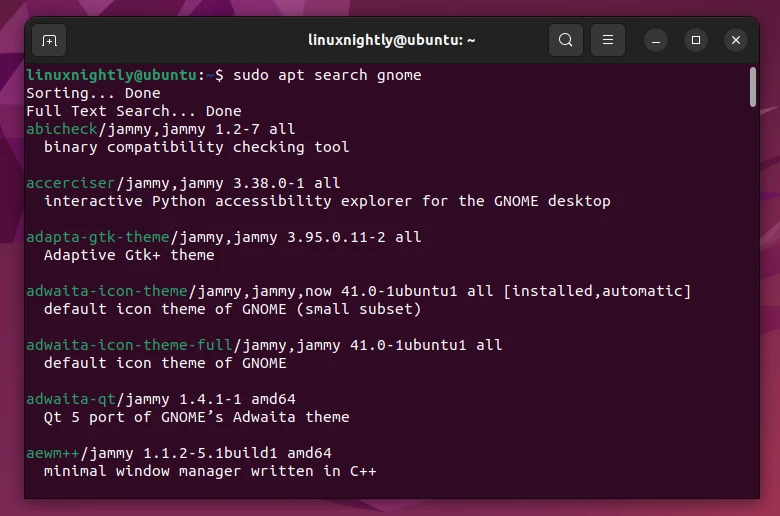Click the adwaita-qt package name

tap(71, 399)
